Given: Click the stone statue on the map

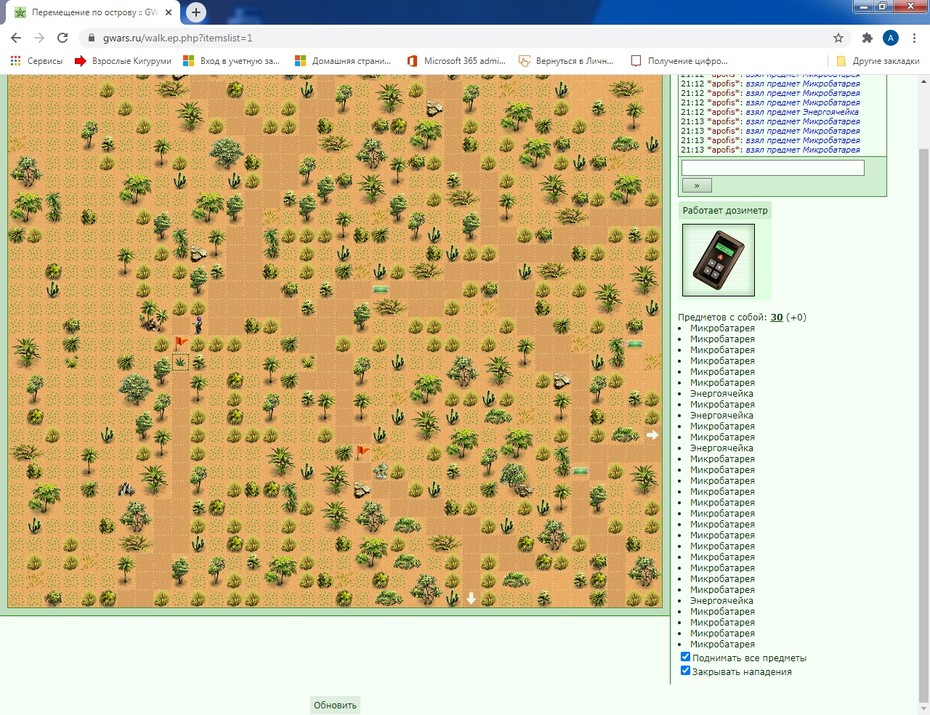Looking at the screenshot, I should 381,471.
